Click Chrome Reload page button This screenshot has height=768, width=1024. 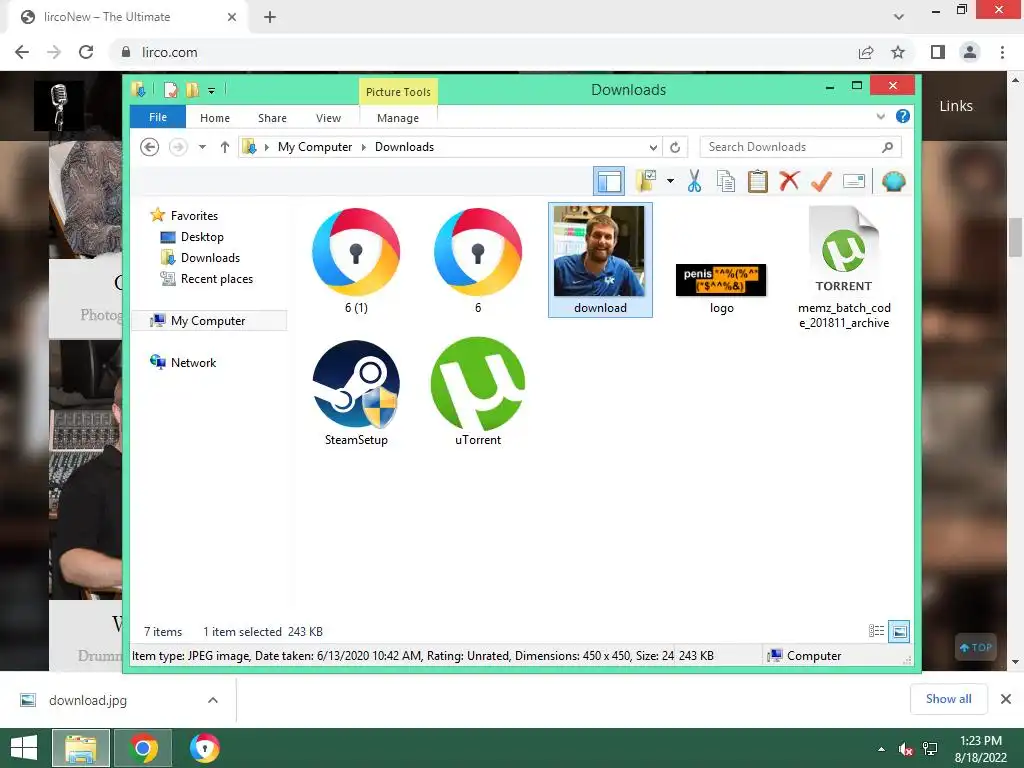point(86,52)
